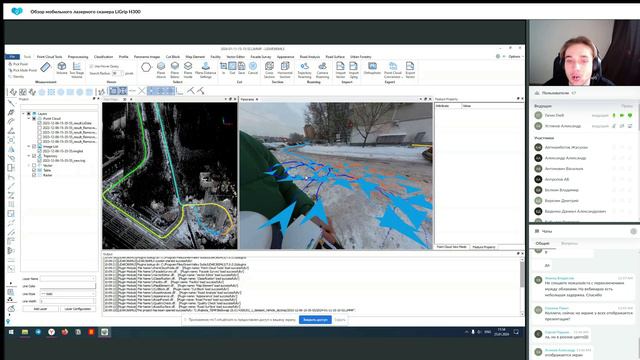Toggle the Table layer checkbox
This screenshot has width=640, height=360.
34,170
